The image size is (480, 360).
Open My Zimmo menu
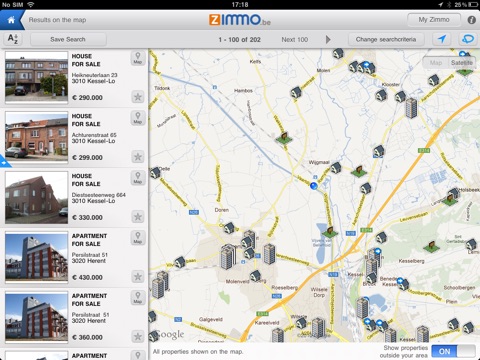click(434, 20)
